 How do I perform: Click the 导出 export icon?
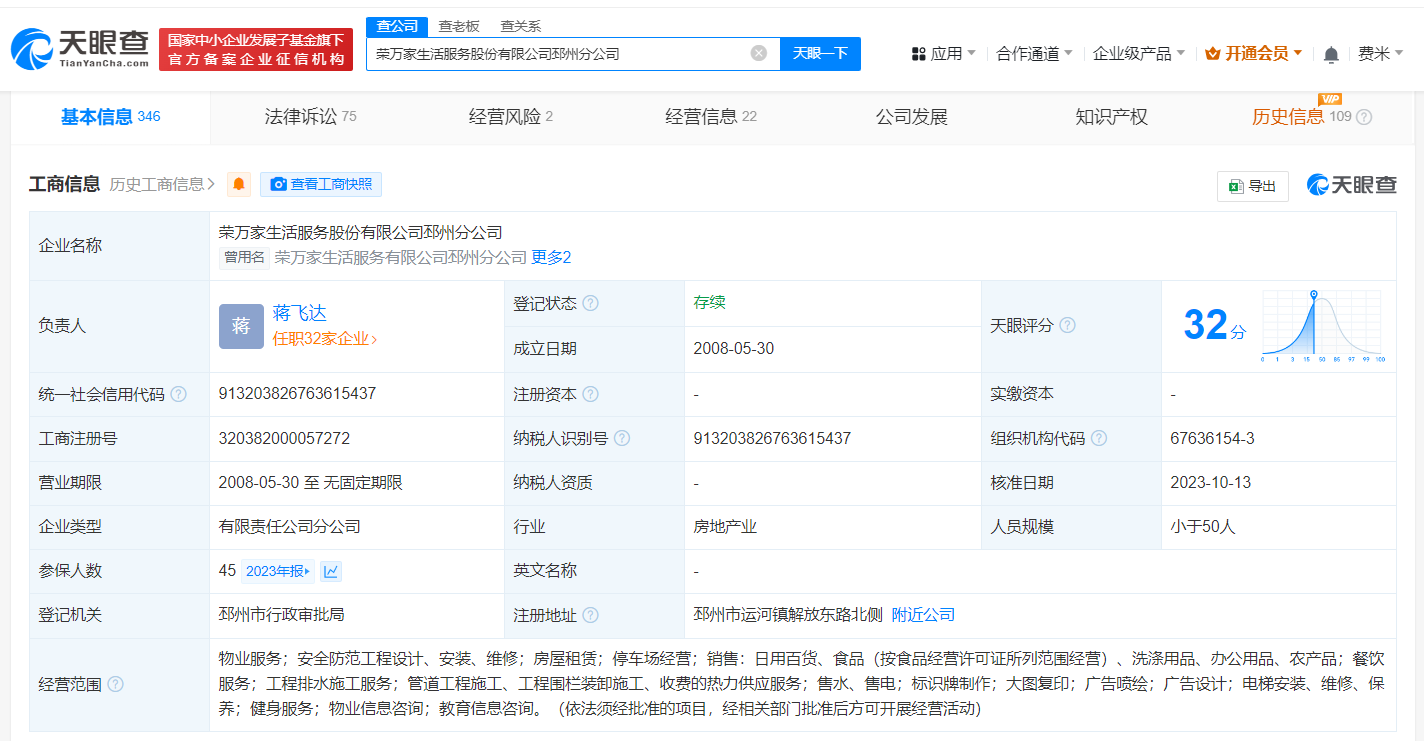(1252, 186)
